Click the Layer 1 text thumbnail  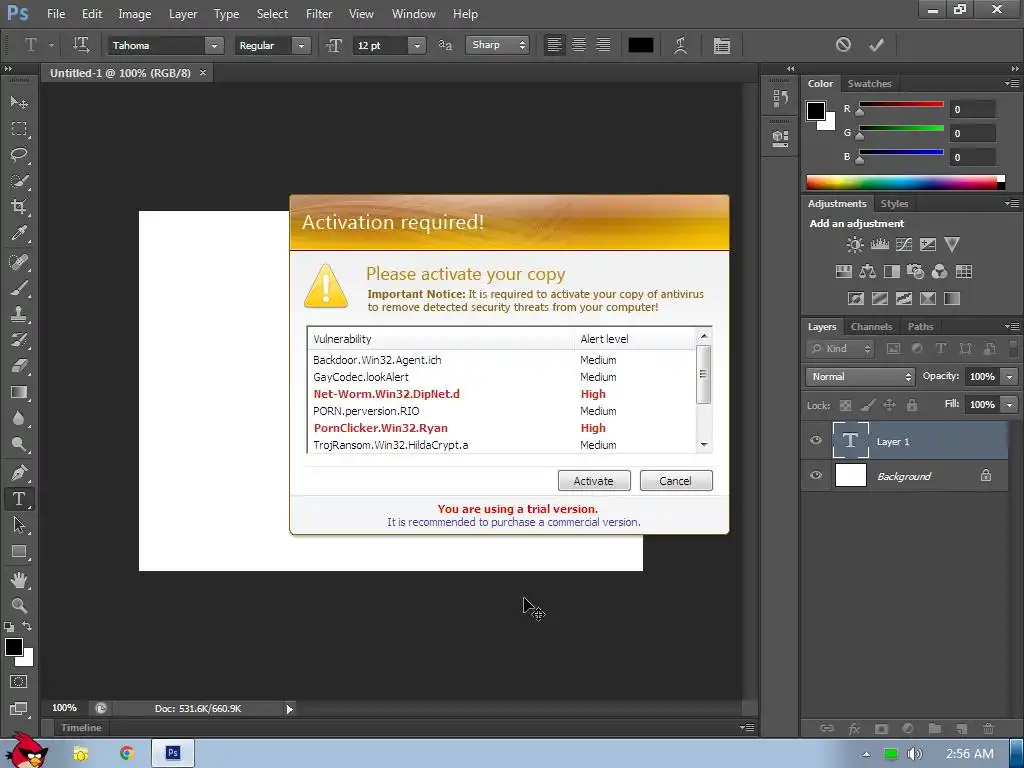point(850,441)
